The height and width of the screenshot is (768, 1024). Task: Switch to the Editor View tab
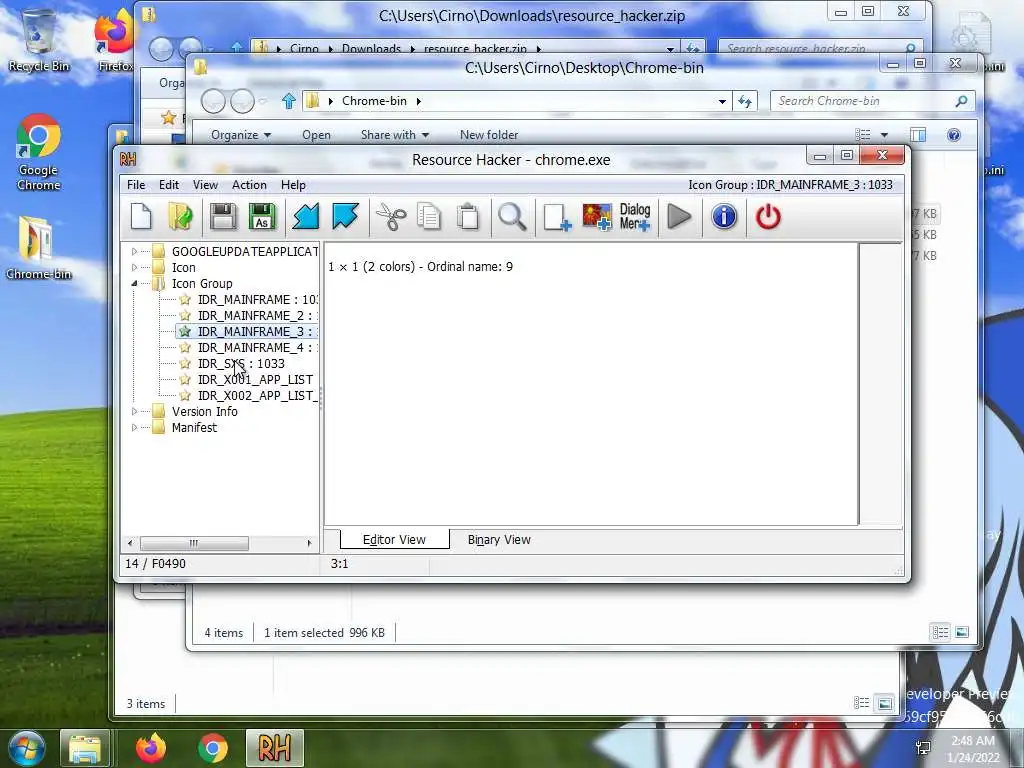pos(394,539)
